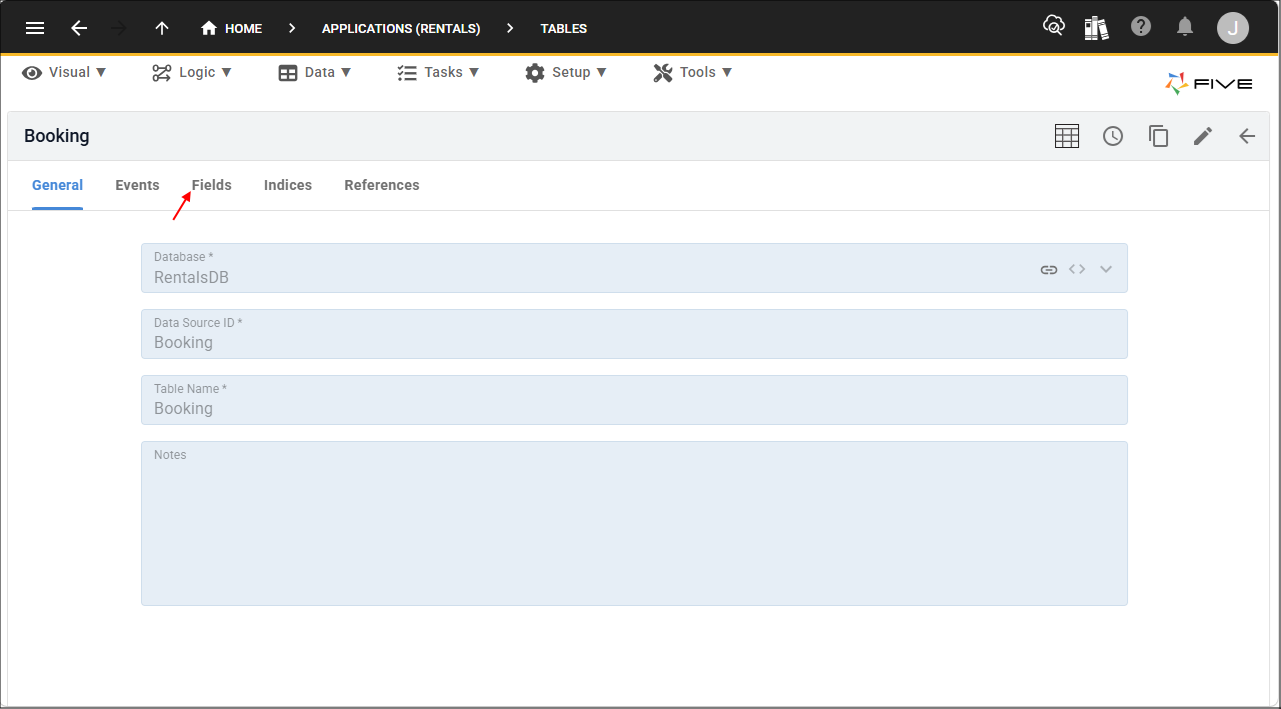Expand the Visual menu

point(64,72)
